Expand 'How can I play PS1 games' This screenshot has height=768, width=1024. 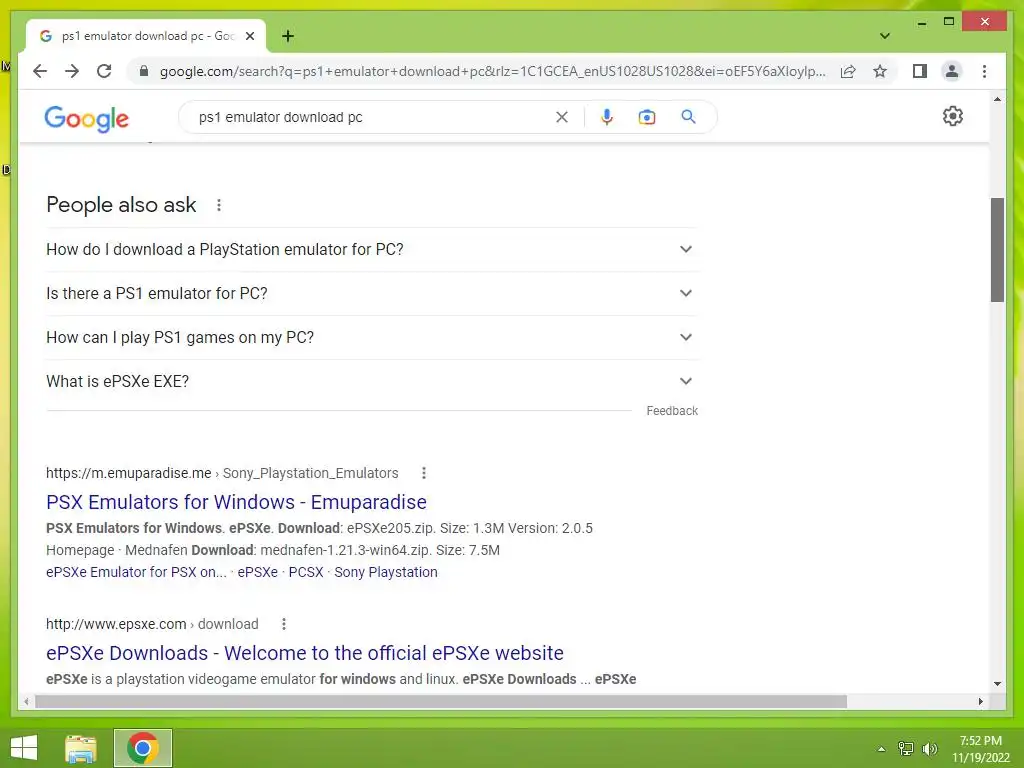click(371, 338)
